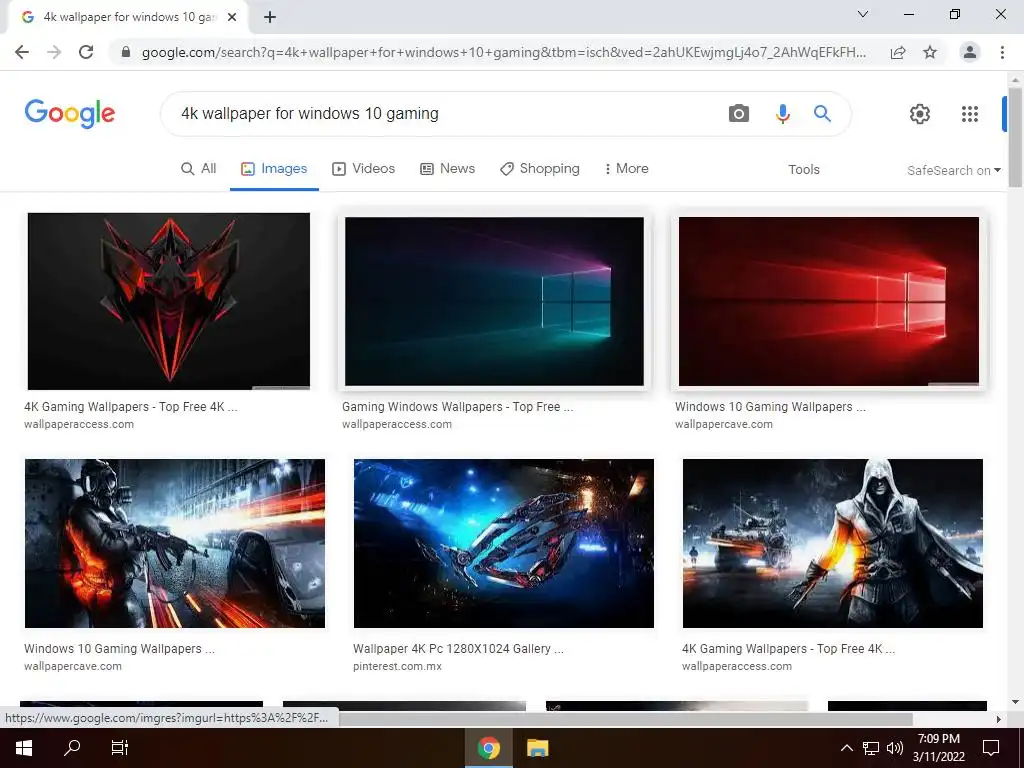Switch to the News tab

point(447,168)
